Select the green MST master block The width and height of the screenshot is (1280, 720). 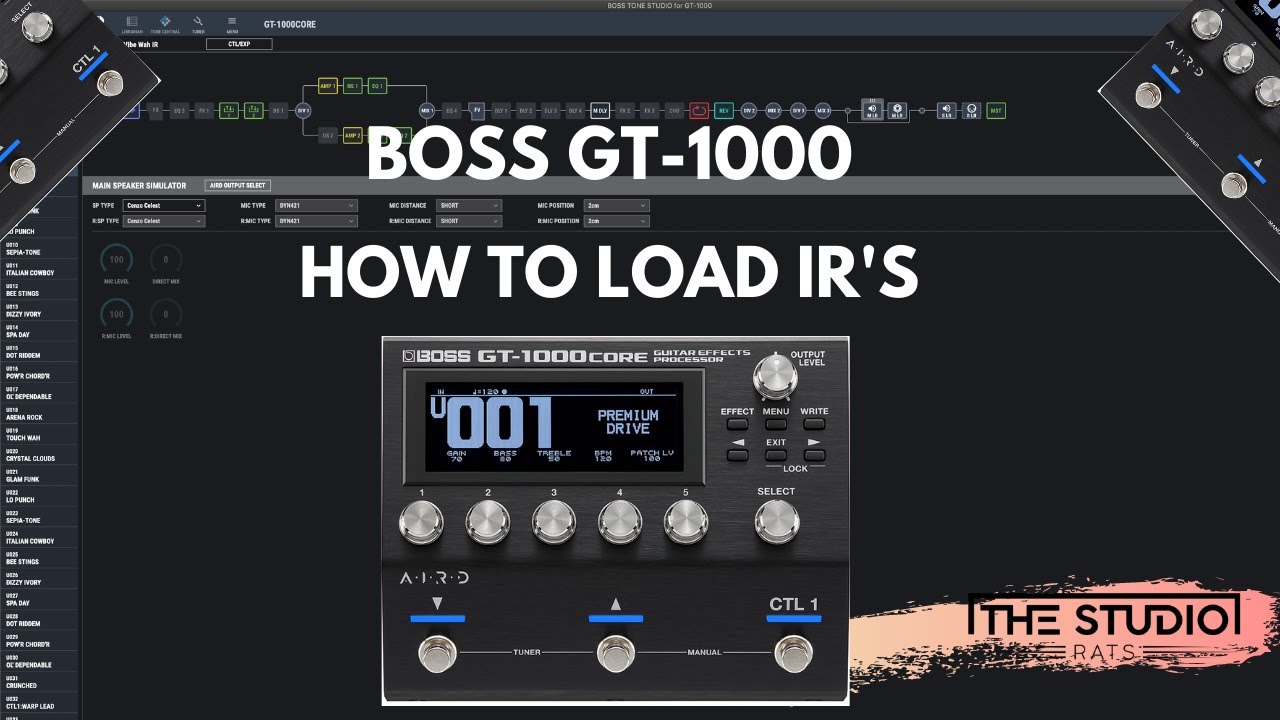996,110
